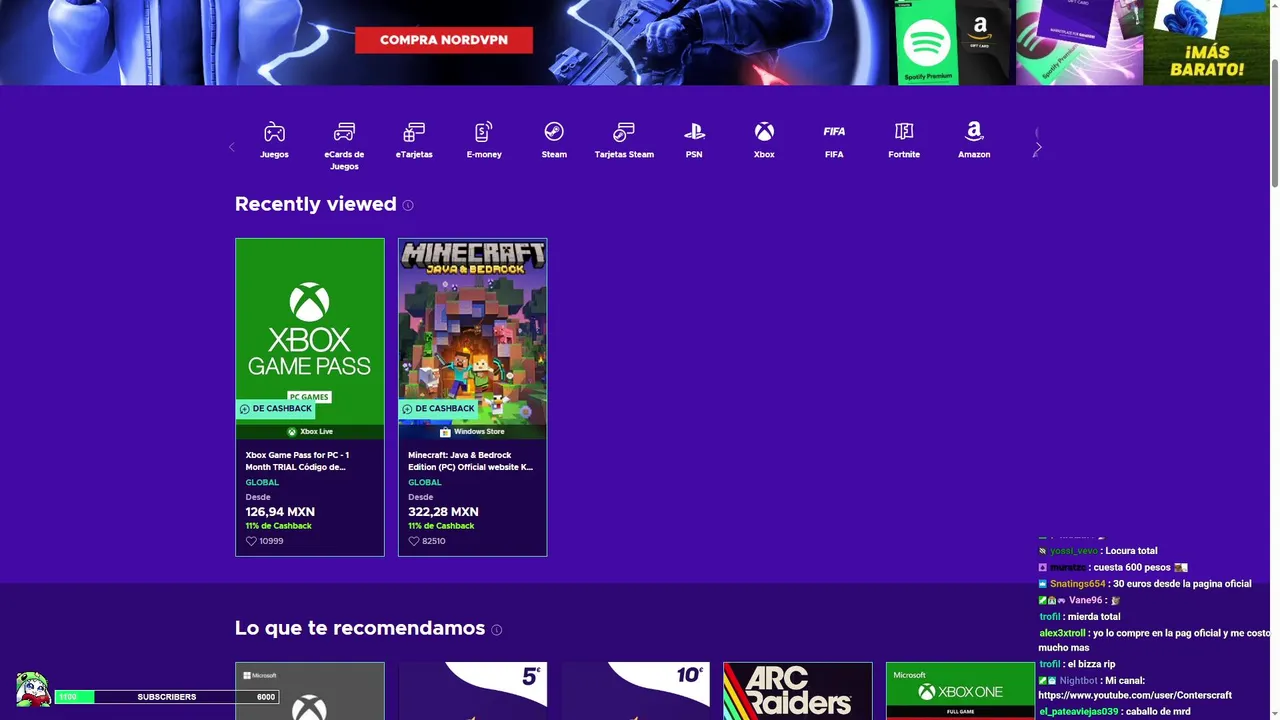
Task: Click the GLOBAL region label on Minecraft card
Action: (425, 483)
